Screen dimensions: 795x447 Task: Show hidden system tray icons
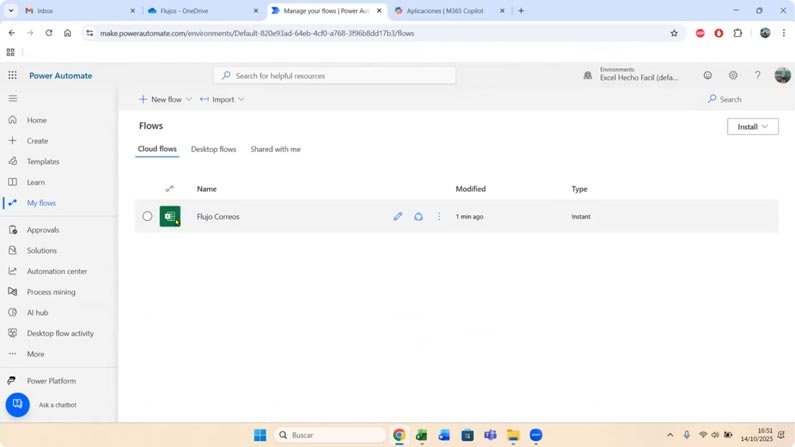(670, 435)
